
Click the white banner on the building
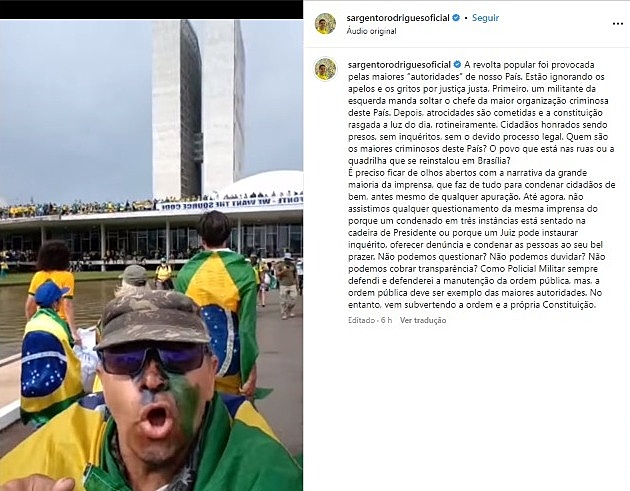click(x=229, y=203)
